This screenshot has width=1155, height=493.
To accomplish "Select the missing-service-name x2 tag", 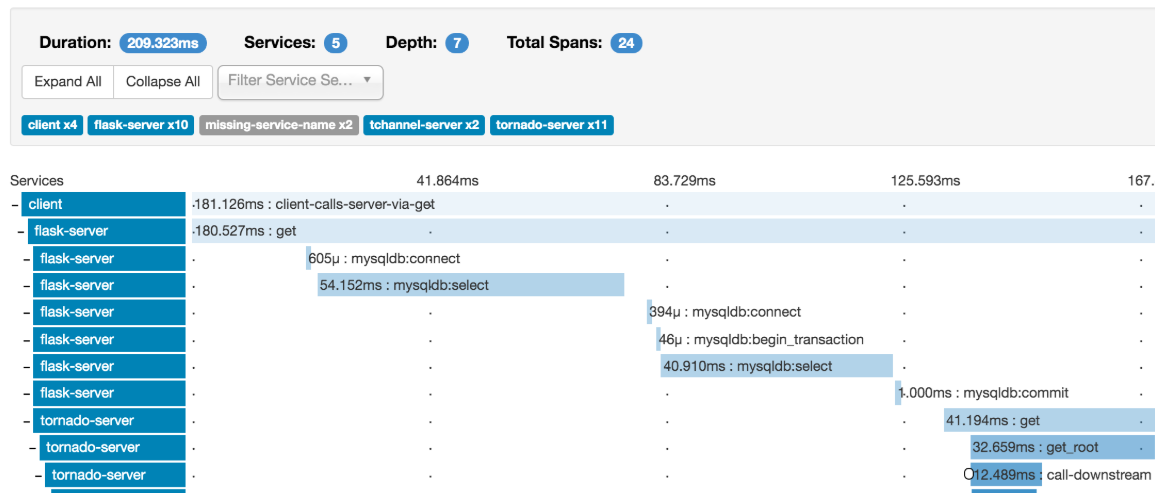I will tap(278, 125).
